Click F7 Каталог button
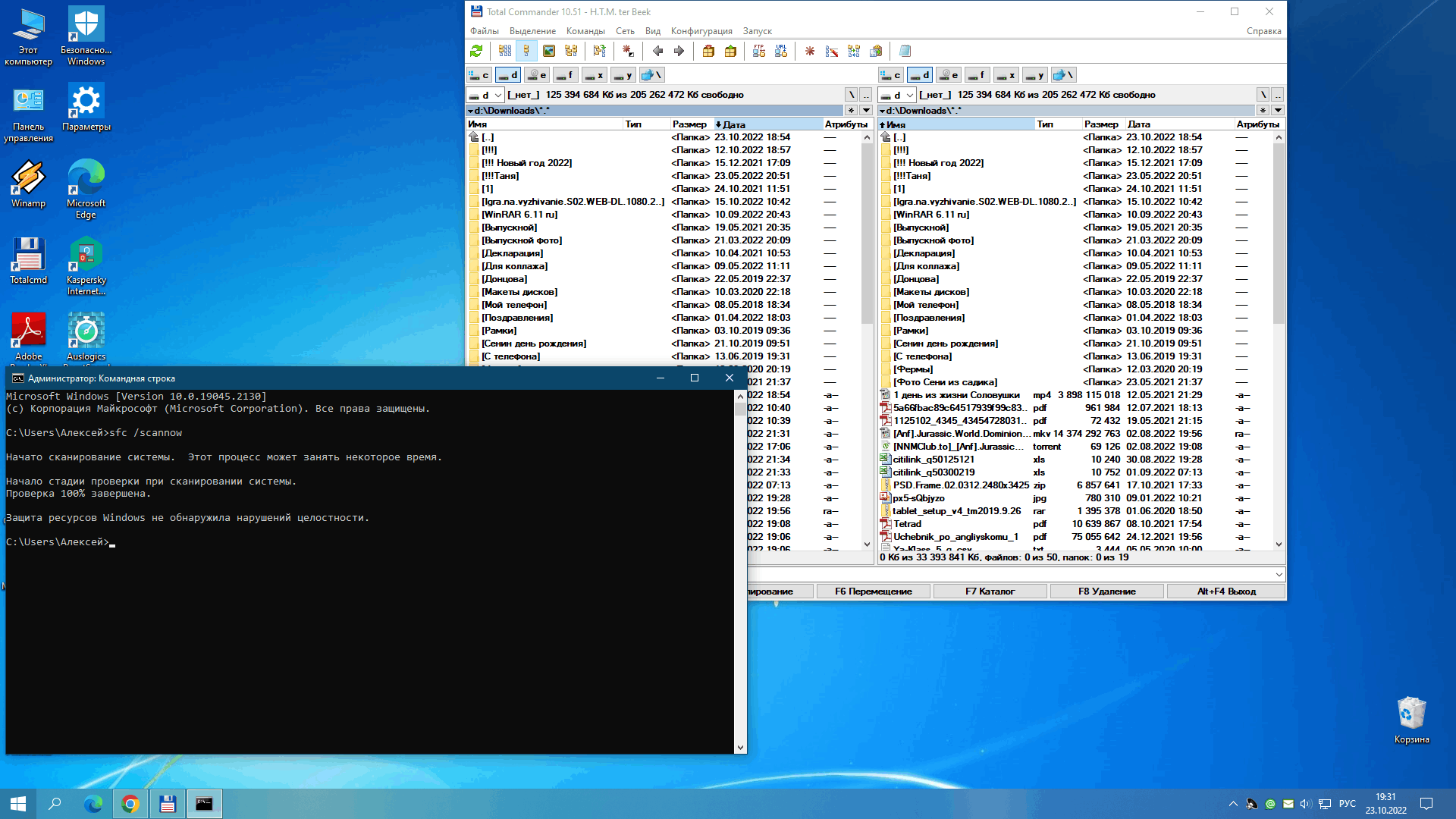The height and width of the screenshot is (819, 1456). (990, 591)
